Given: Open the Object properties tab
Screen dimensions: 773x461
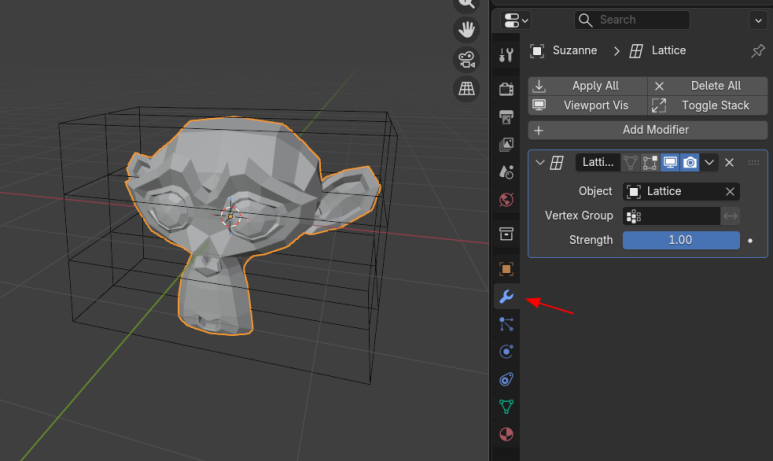Looking at the screenshot, I should 506,269.
